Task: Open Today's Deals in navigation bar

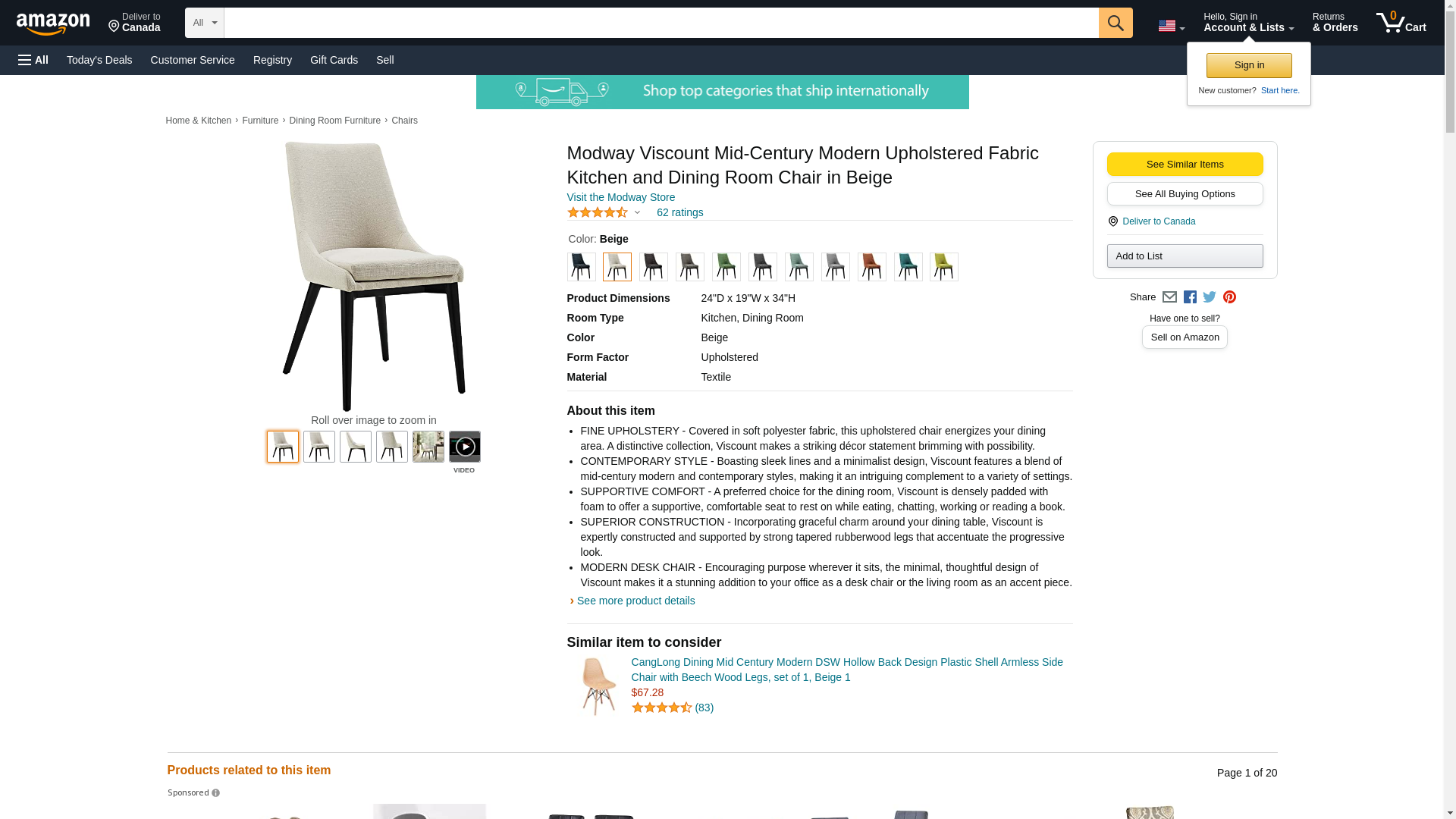Action: (99, 60)
